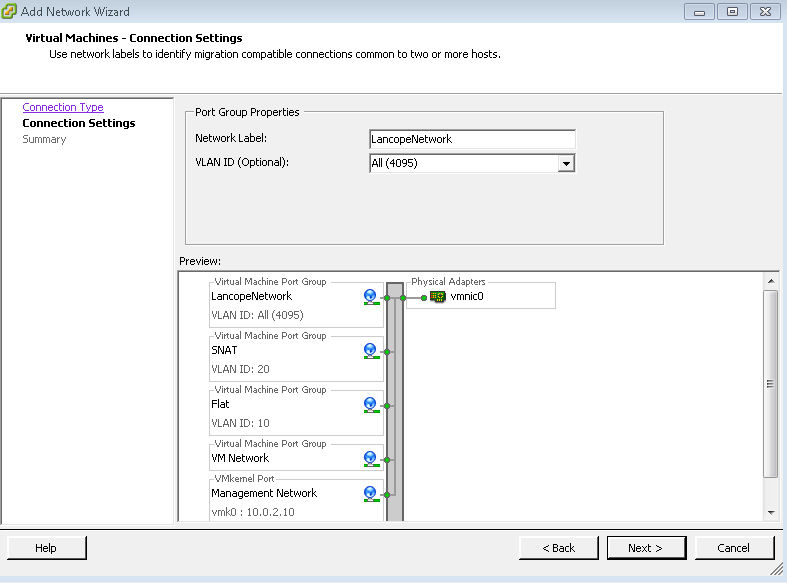
Task: Go to Connection Type step
Action: (x=63, y=107)
